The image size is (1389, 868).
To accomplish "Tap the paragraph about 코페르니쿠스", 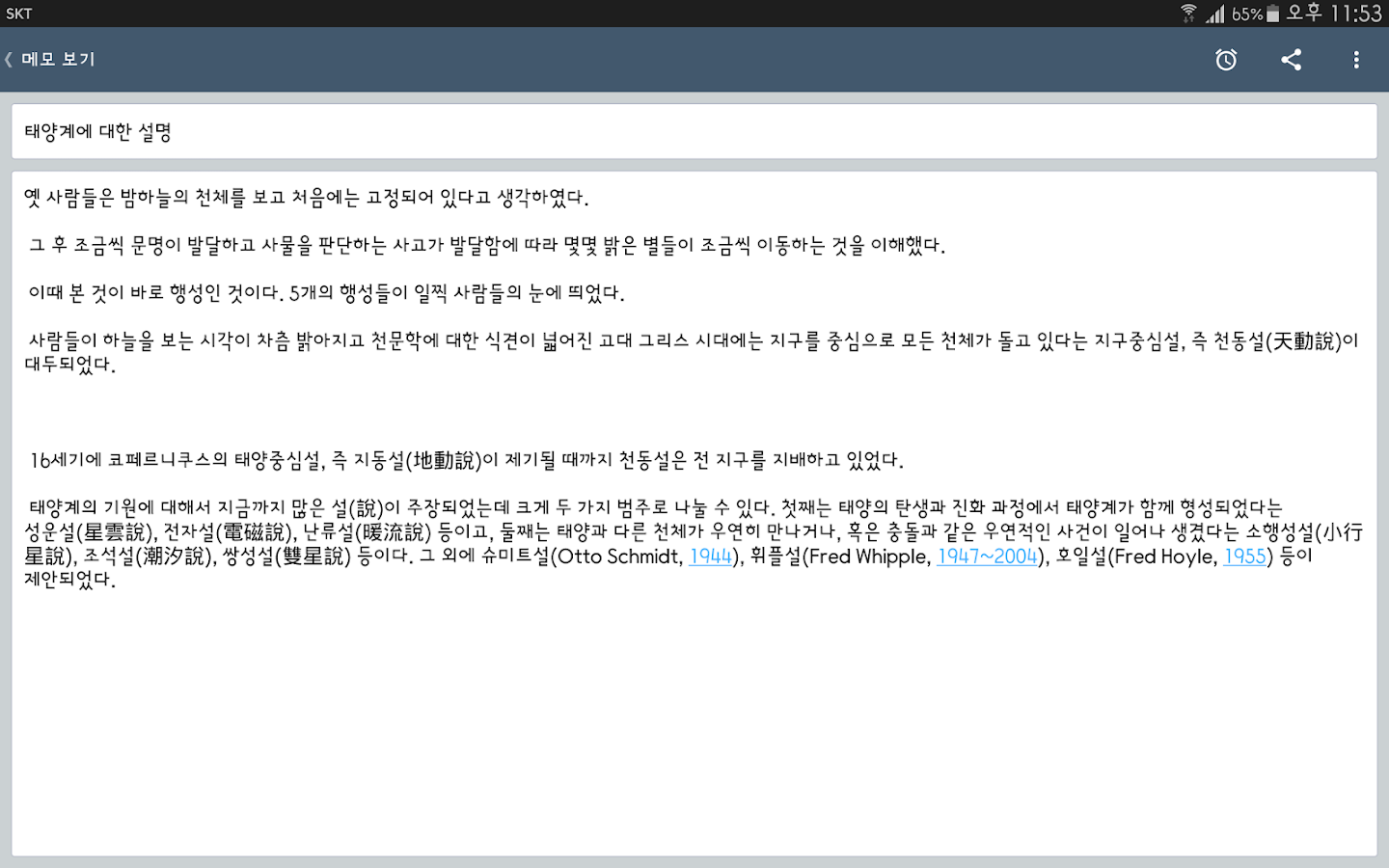I will click(x=463, y=460).
